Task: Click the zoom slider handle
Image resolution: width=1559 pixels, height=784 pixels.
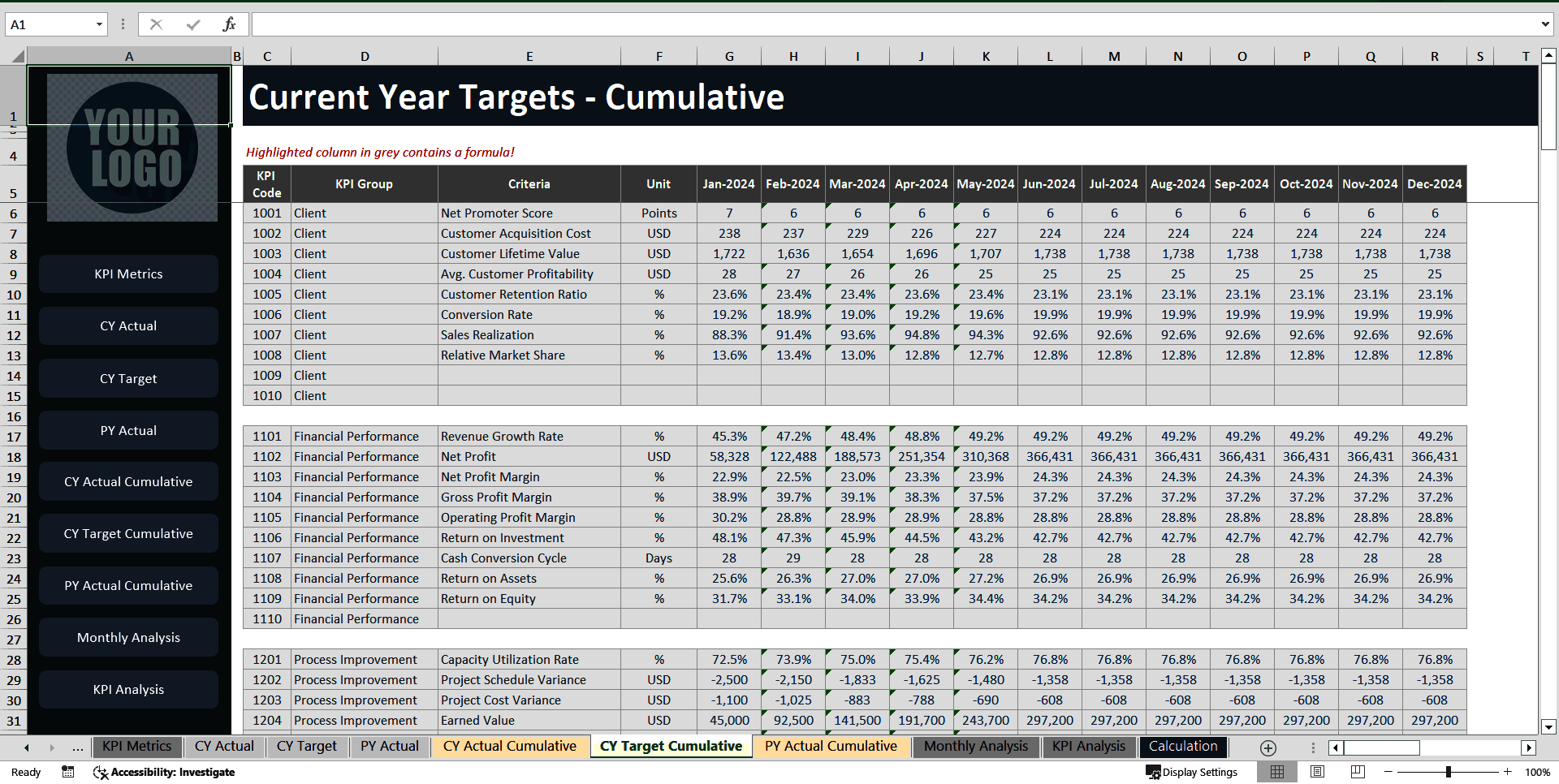Action: point(1448,772)
